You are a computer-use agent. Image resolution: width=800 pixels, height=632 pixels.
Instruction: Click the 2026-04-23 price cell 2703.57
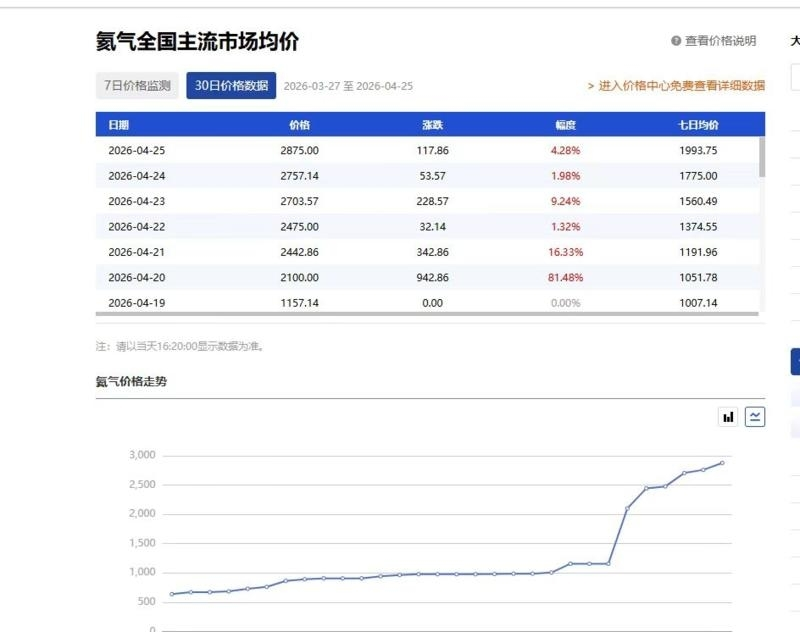click(299, 201)
